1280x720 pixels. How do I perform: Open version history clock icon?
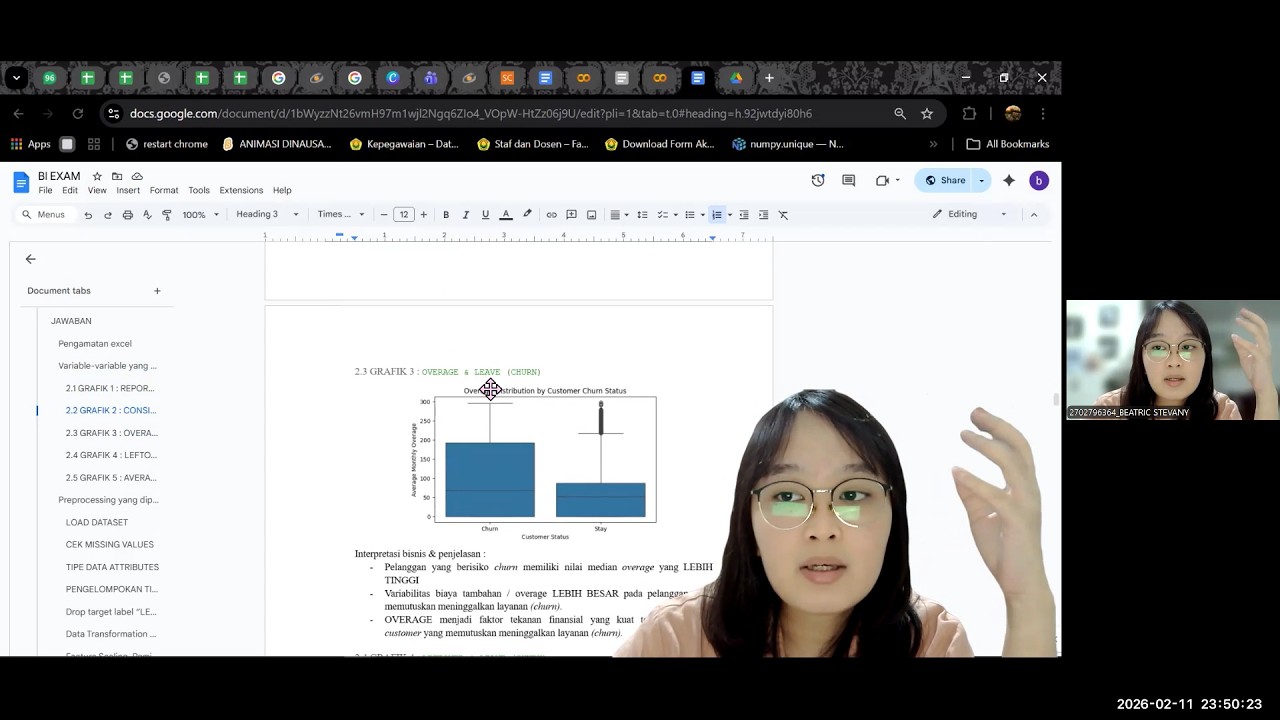[818, 181]
